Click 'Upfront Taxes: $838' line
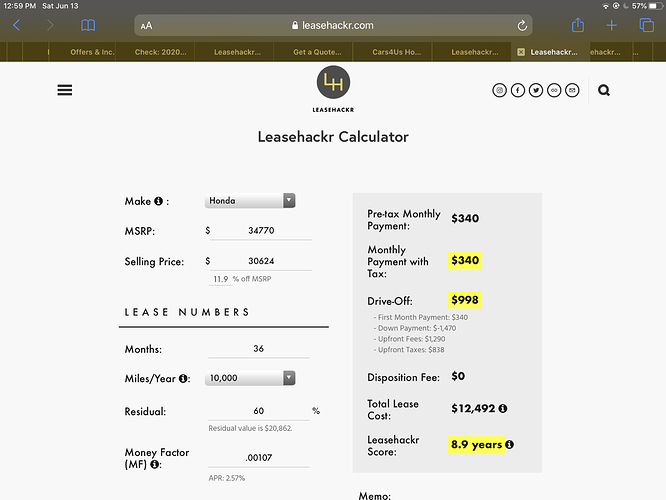Screen dimensions: 666x500 (x=409, y=350)
